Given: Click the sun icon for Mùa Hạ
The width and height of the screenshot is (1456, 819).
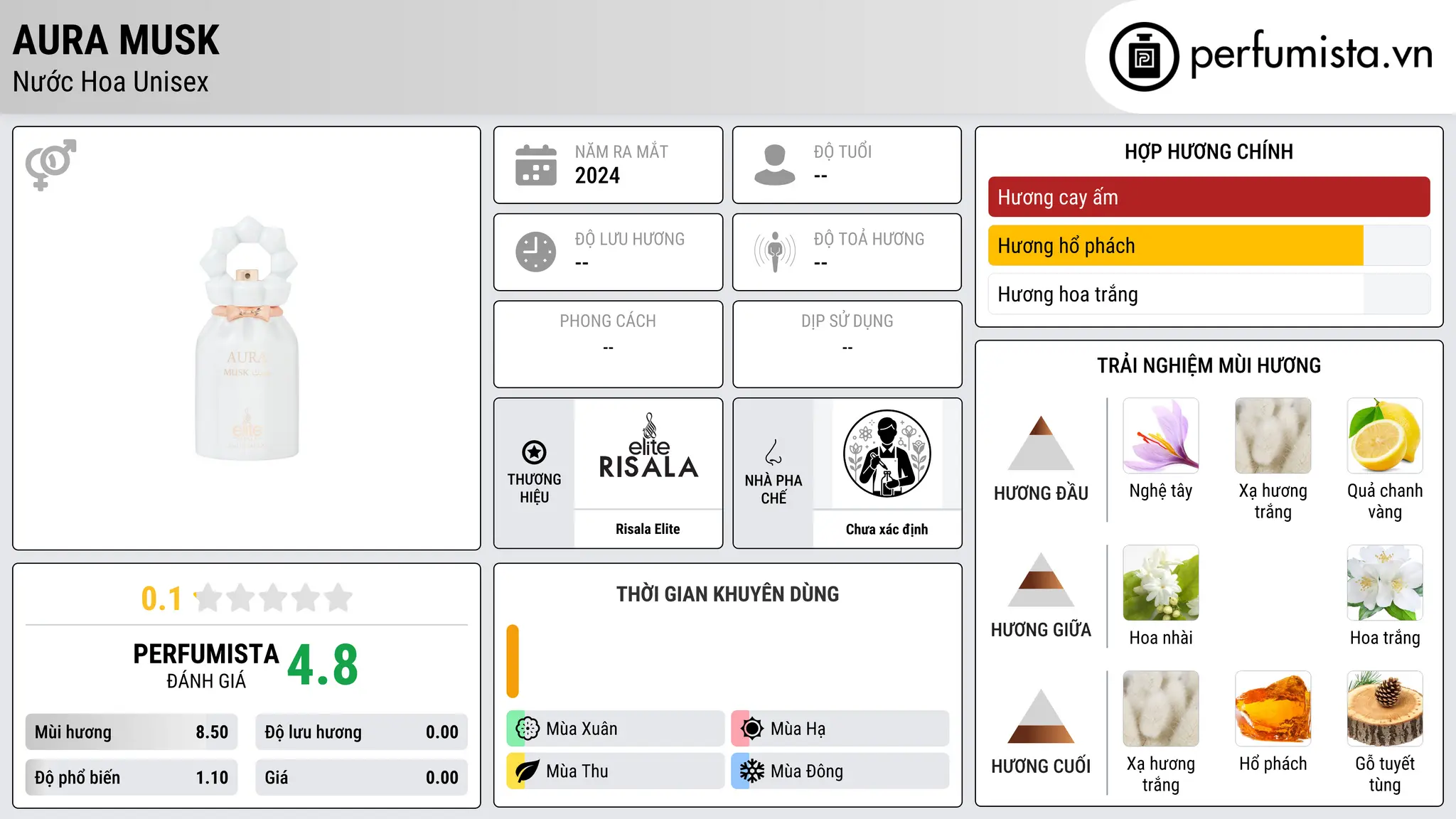Looking at the screenshot, I should (751, 729).
